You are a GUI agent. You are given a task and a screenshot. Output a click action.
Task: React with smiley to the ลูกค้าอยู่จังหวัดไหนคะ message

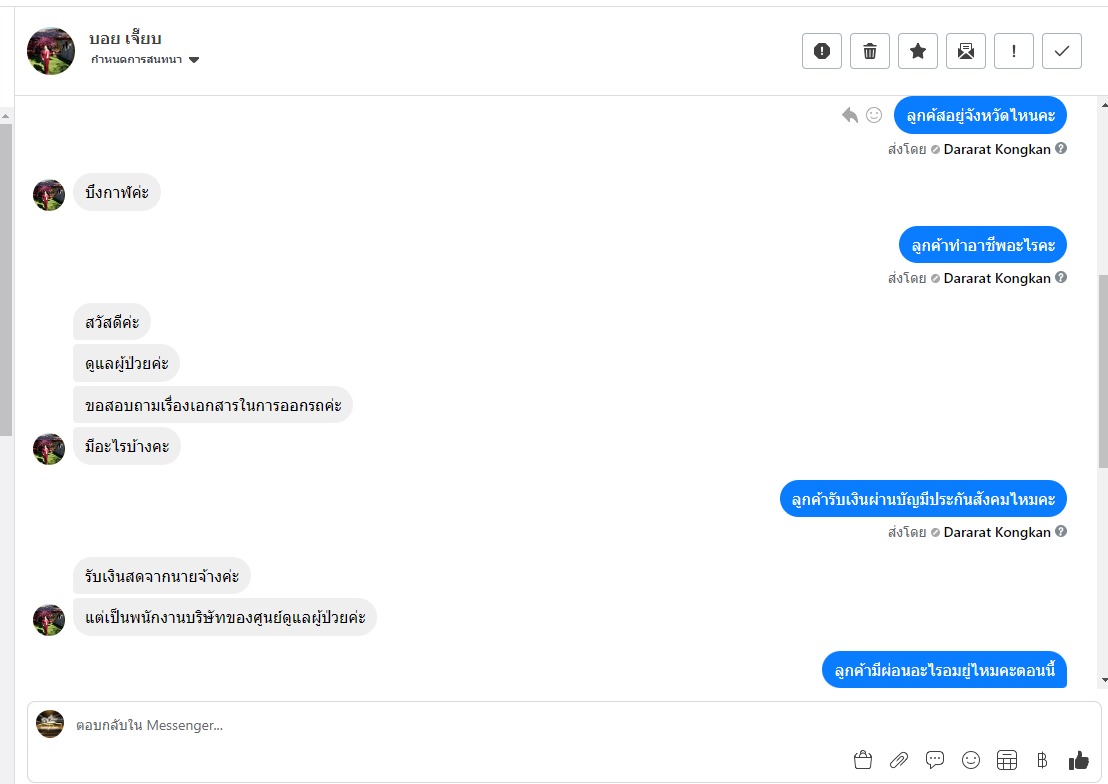pyautogui.click(x=874, y=115)
